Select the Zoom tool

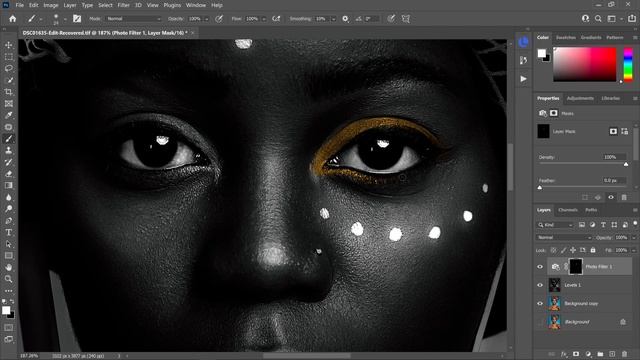pyautogui.click(x=9, y=279)
